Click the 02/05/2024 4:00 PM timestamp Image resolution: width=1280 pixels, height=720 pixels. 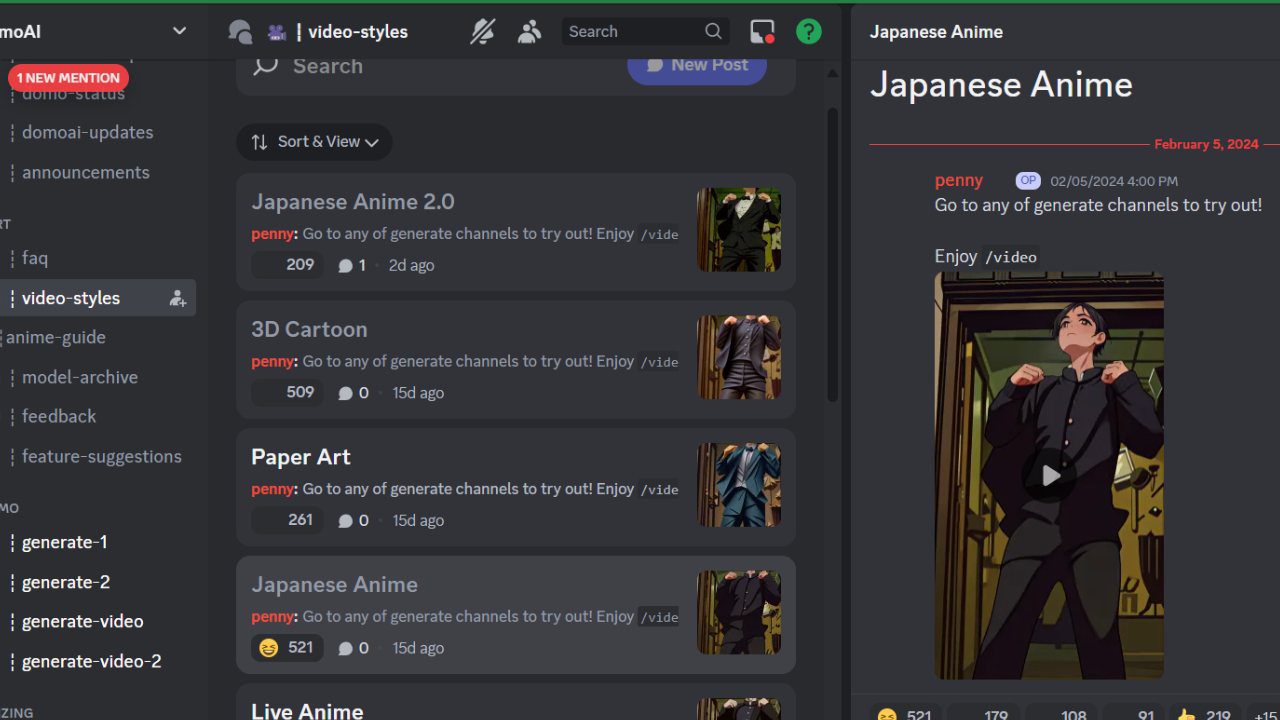point(1113,181)
